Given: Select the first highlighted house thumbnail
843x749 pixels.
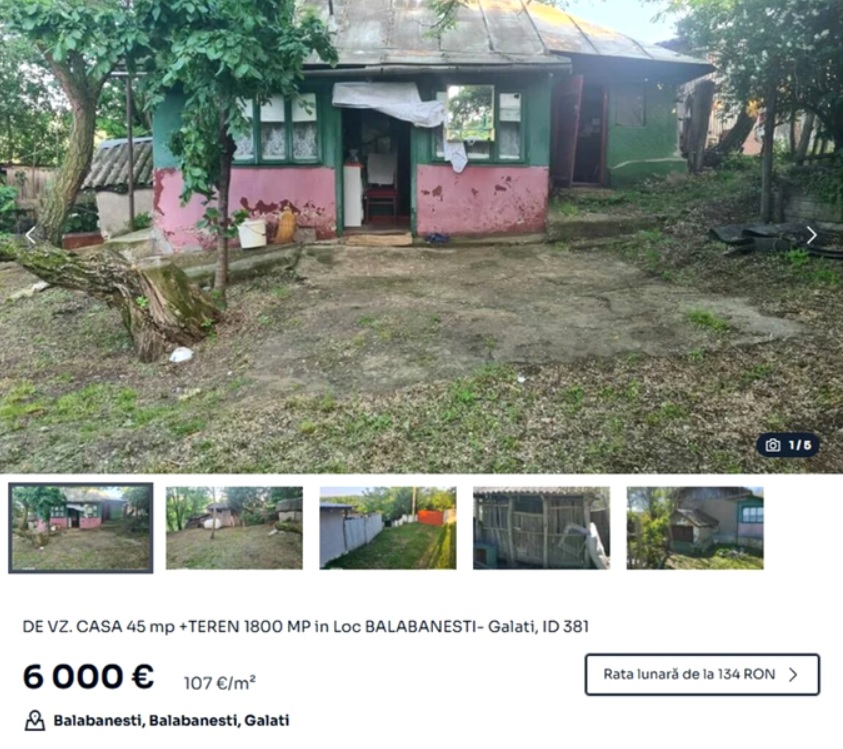Looking at the screenshot, I should (81, 528).
